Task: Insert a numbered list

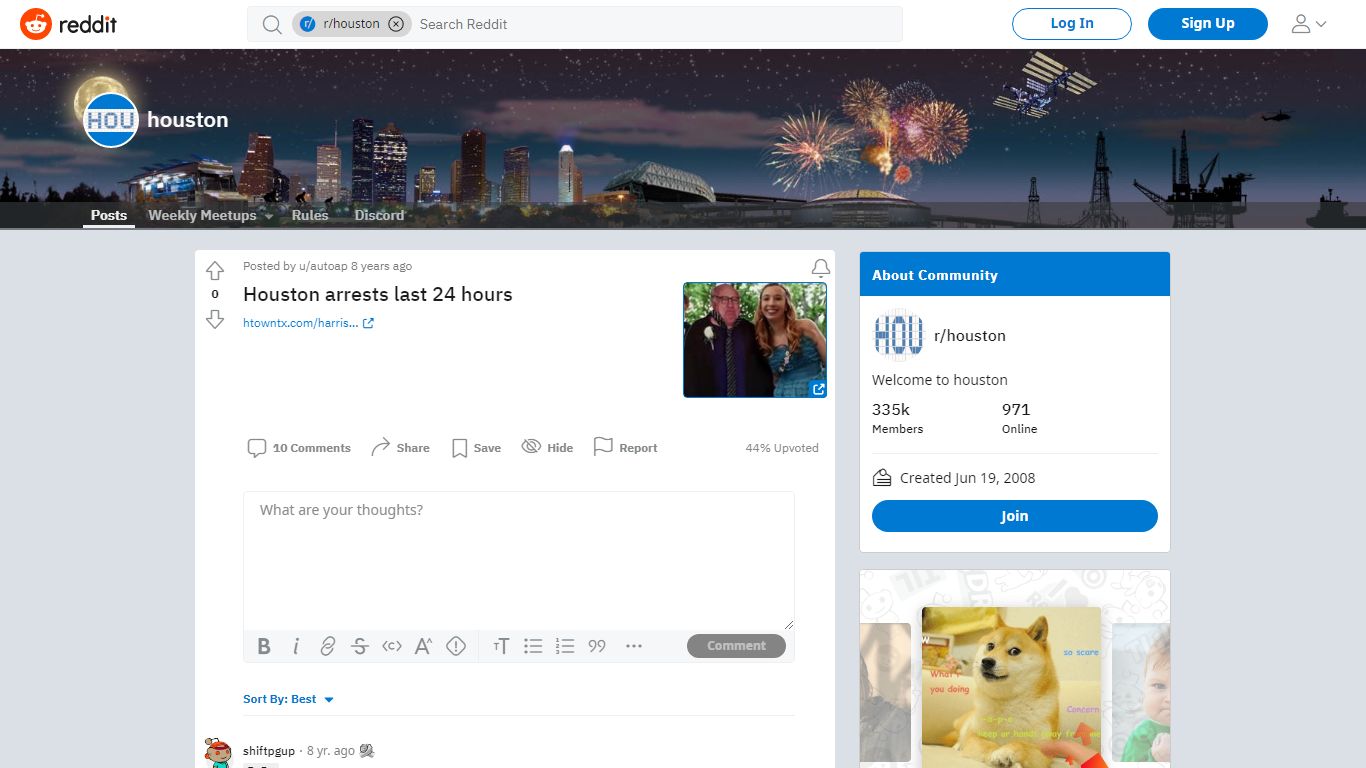Action: (x=565, y=646)
